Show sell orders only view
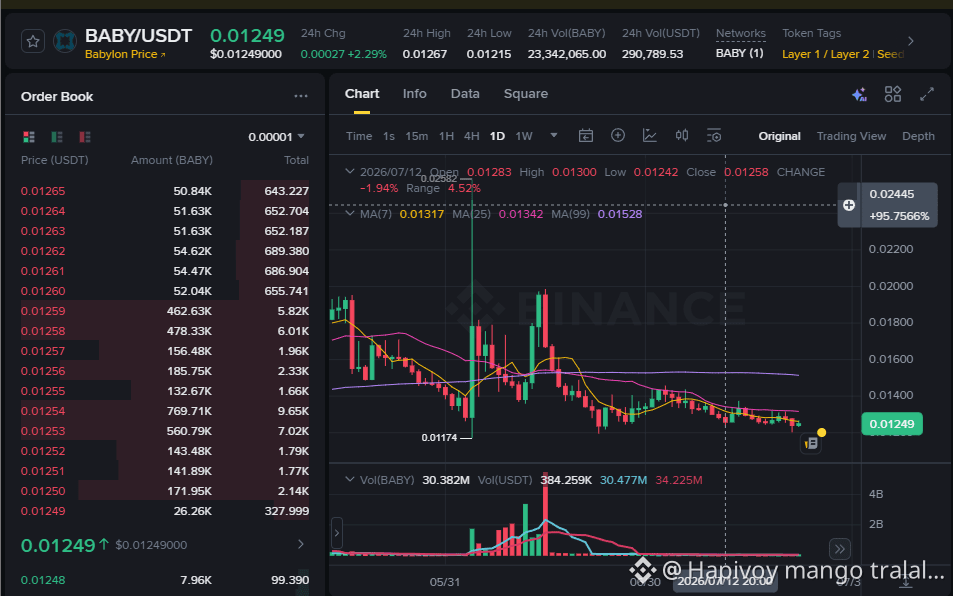Image resolution: width=953 pixels, height=596 pixels. point(85,137)
